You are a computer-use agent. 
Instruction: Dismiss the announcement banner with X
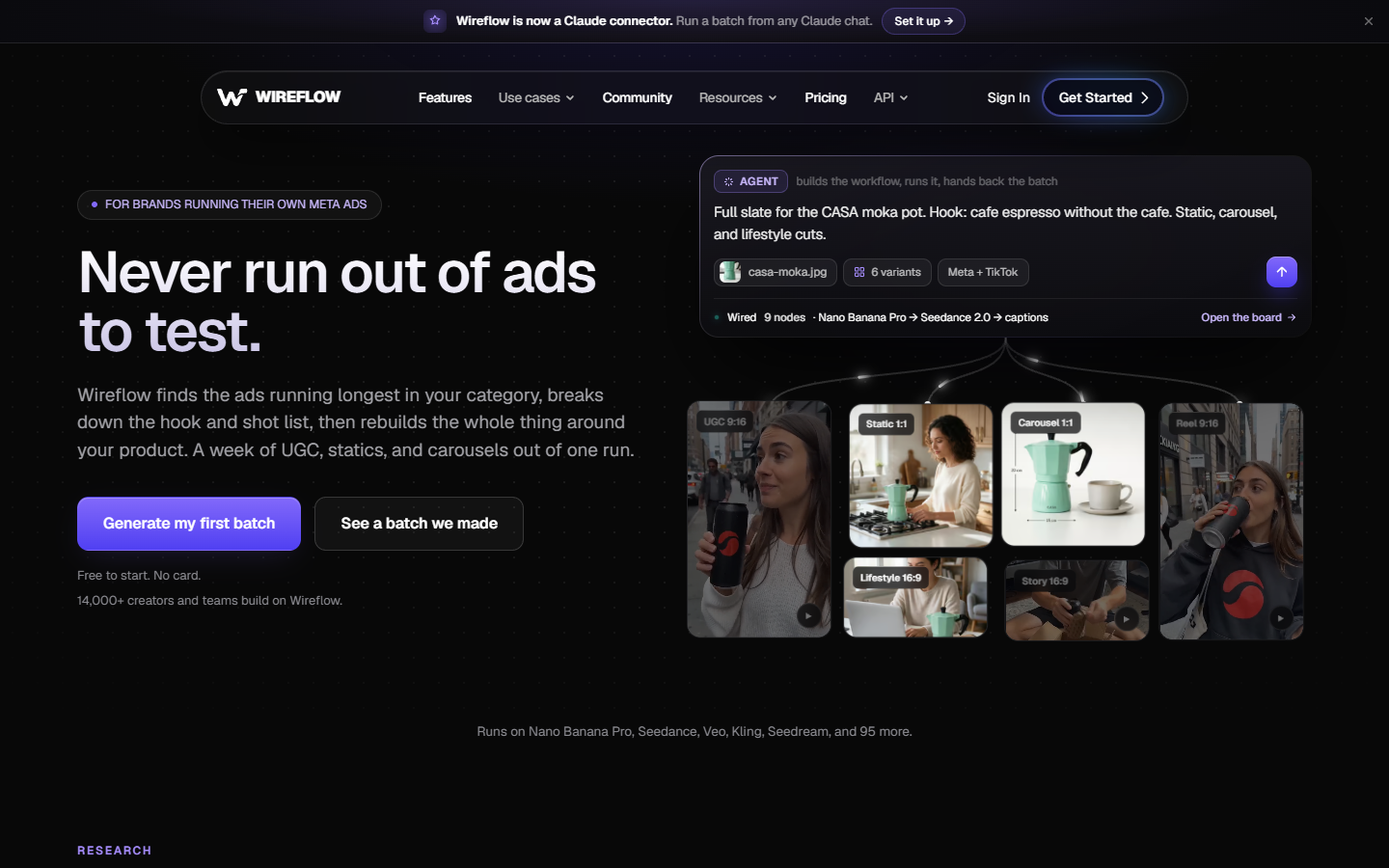1368,21
